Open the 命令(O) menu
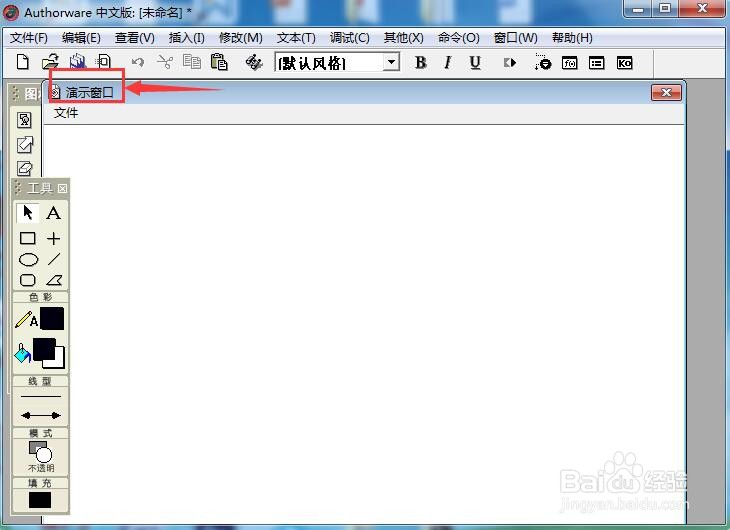Screen dimensions: 730x530 tap(459, 38)
